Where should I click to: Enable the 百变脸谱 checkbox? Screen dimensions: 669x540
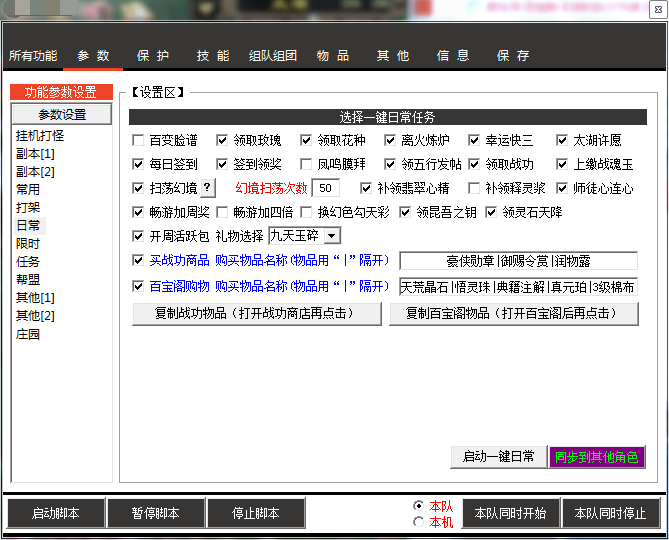(139, 141)
